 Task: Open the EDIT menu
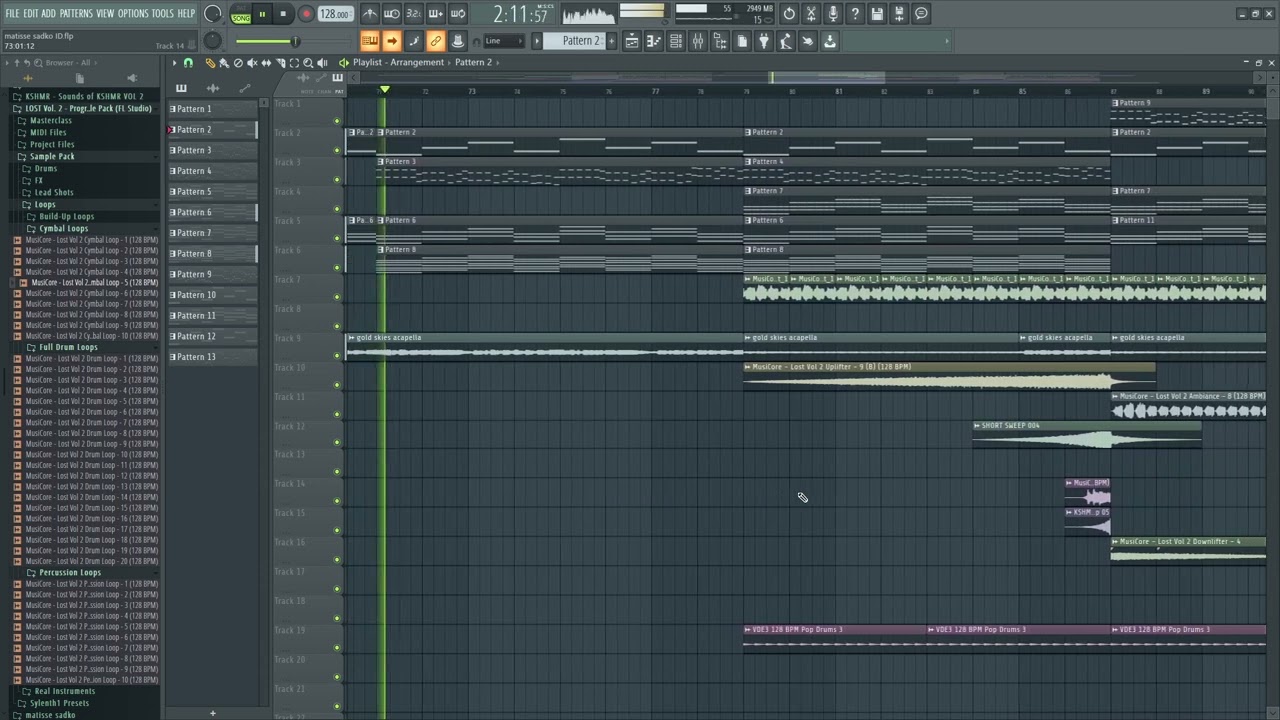pyautogui.click(x=31, y=13)
